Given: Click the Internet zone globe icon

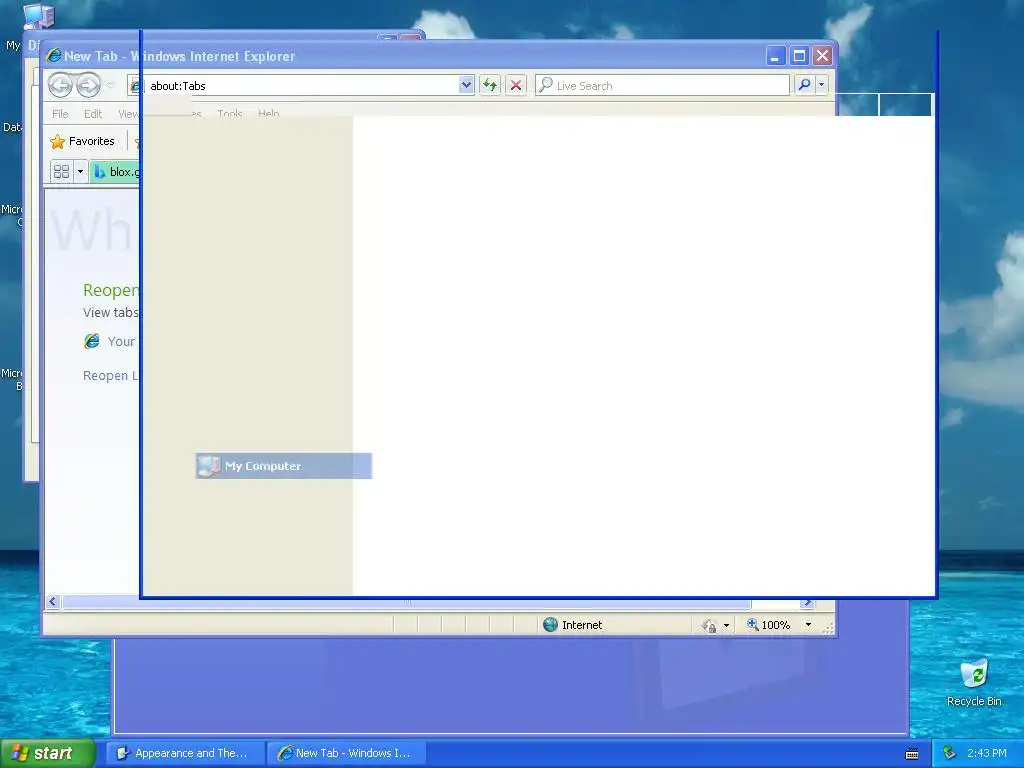Looking at the screenshot, I should (x=551, y=625).
